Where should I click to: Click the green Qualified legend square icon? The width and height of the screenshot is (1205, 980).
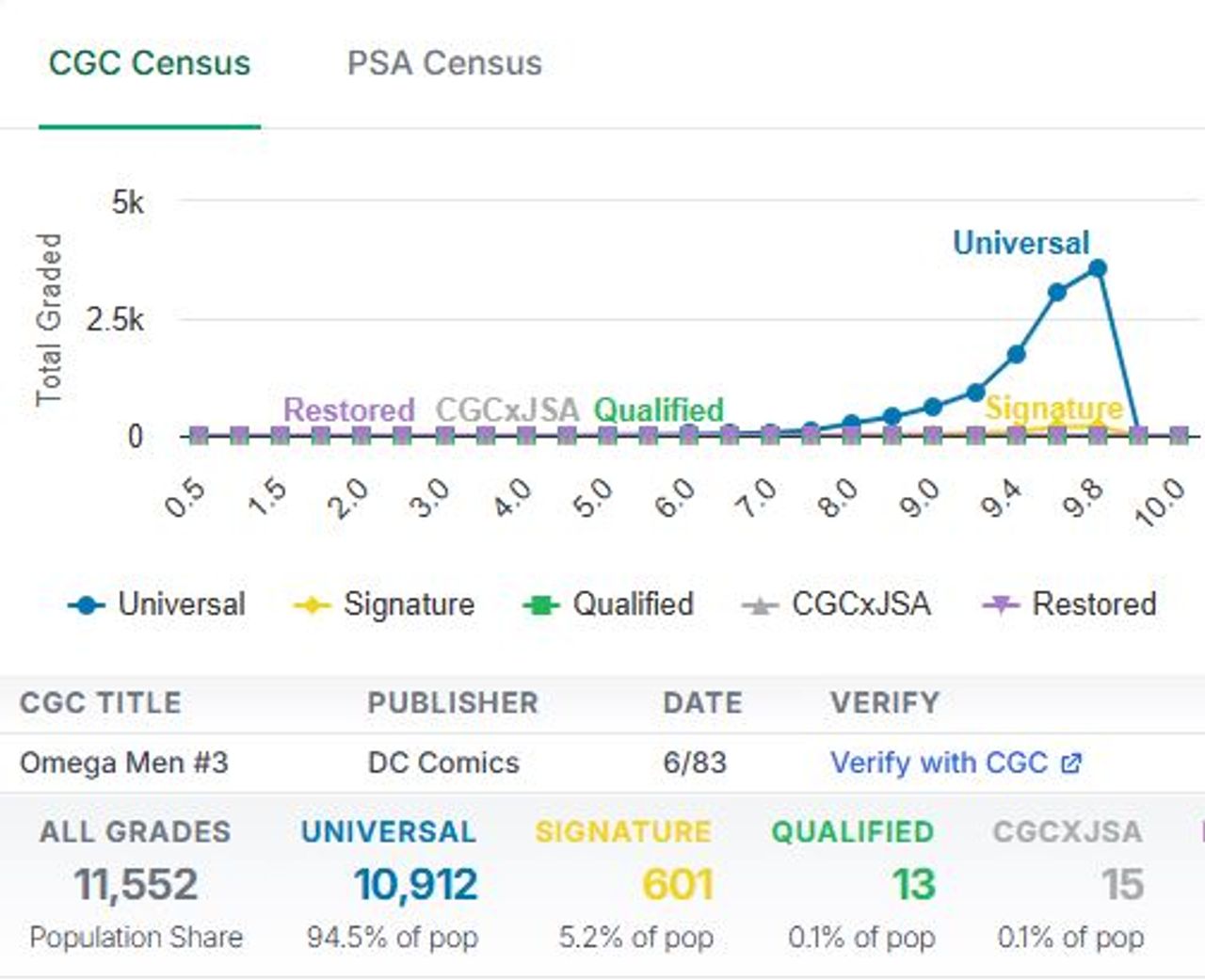[541, 605]
